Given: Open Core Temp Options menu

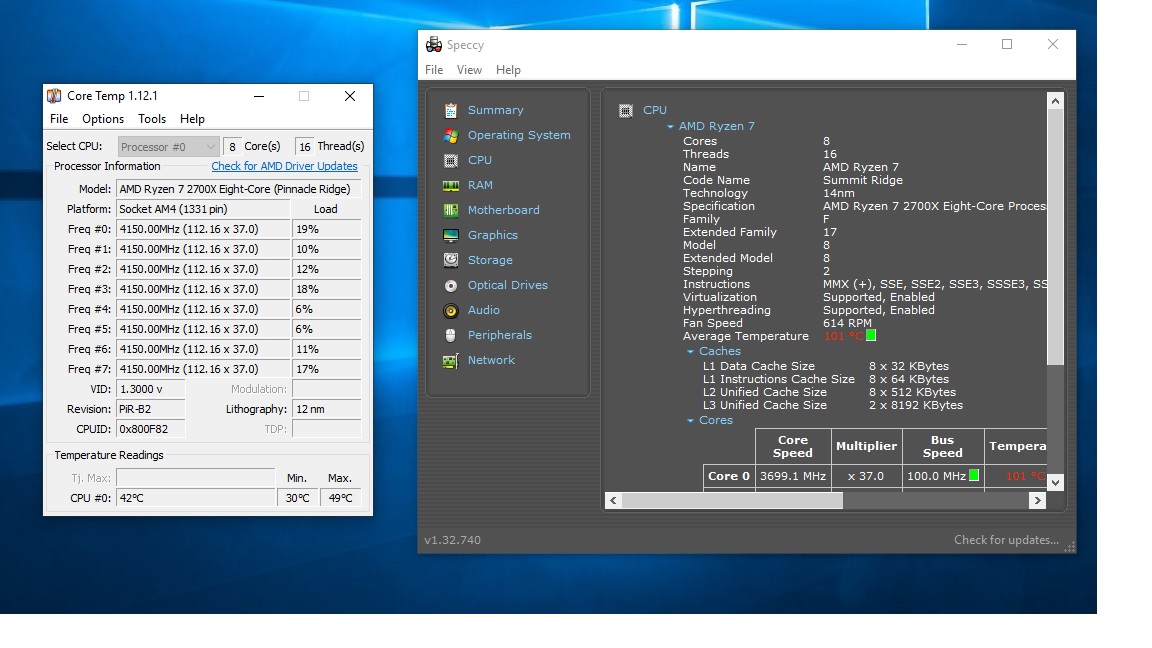Looking at the screenshot, I should pyautogui.click(x=103, y=119).
